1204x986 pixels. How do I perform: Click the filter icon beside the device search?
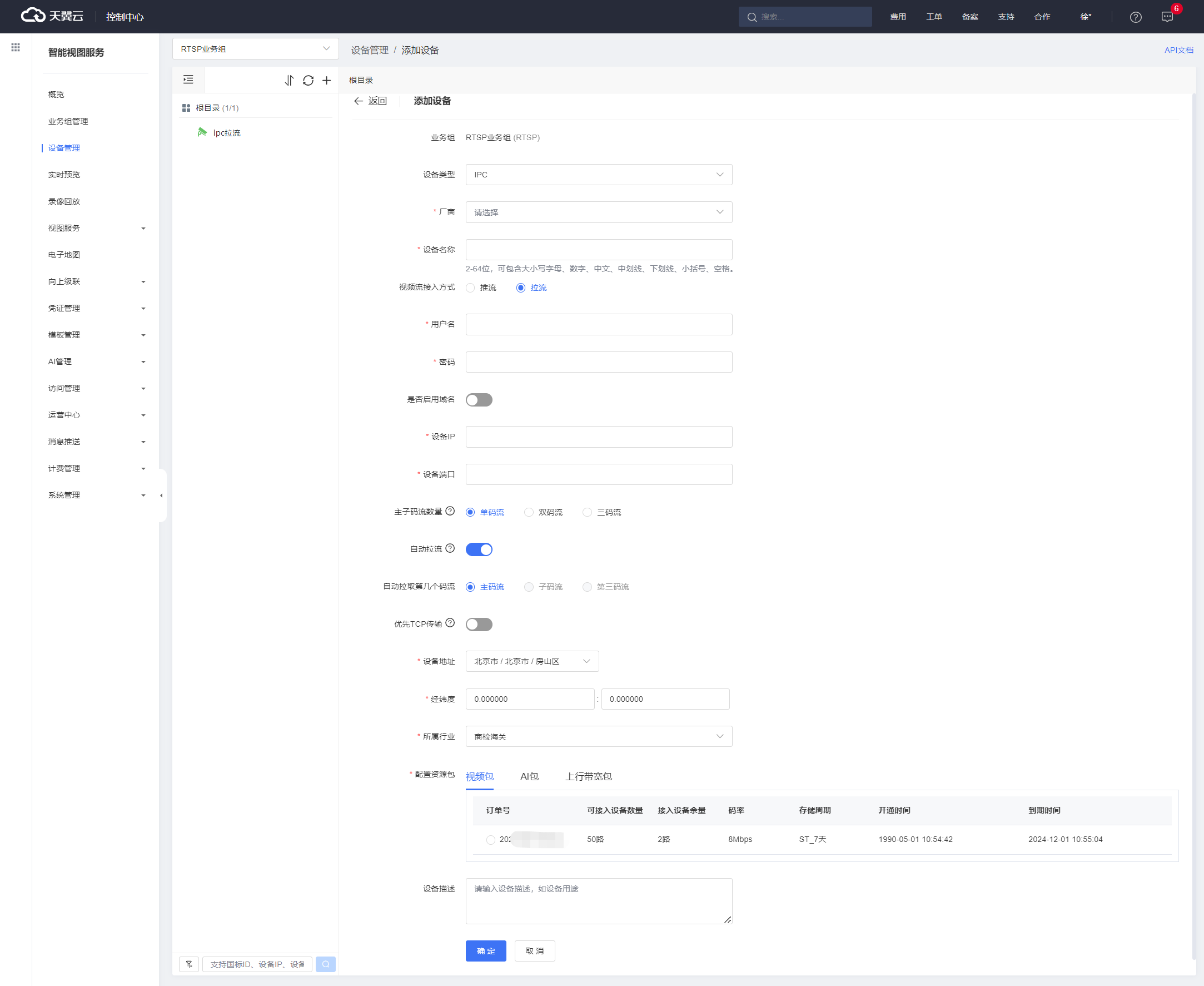[189, 964]
